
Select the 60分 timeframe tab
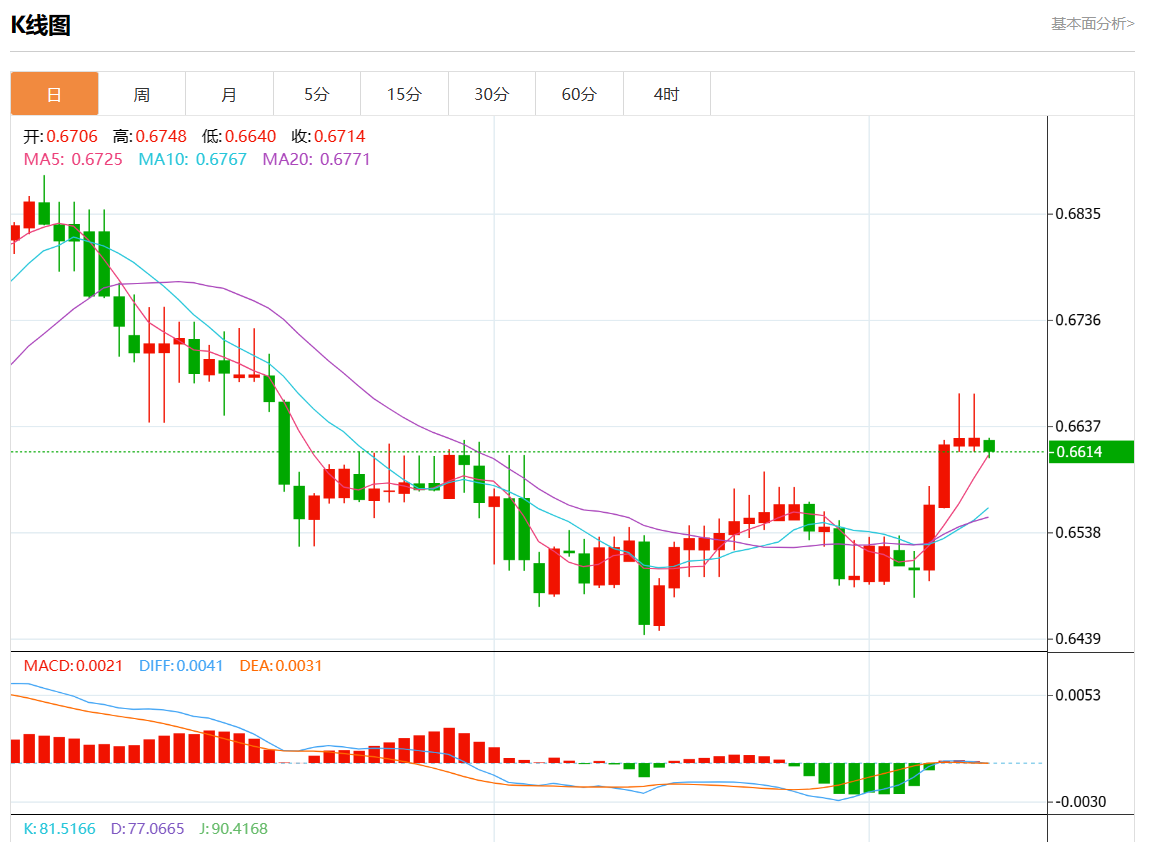(579, 94)
